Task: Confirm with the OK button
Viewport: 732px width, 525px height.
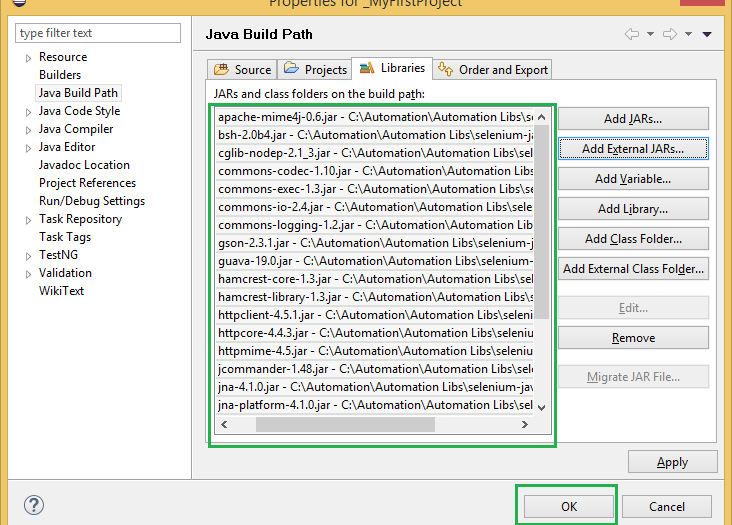Action: pyautogui.click(x=568, y=506)
